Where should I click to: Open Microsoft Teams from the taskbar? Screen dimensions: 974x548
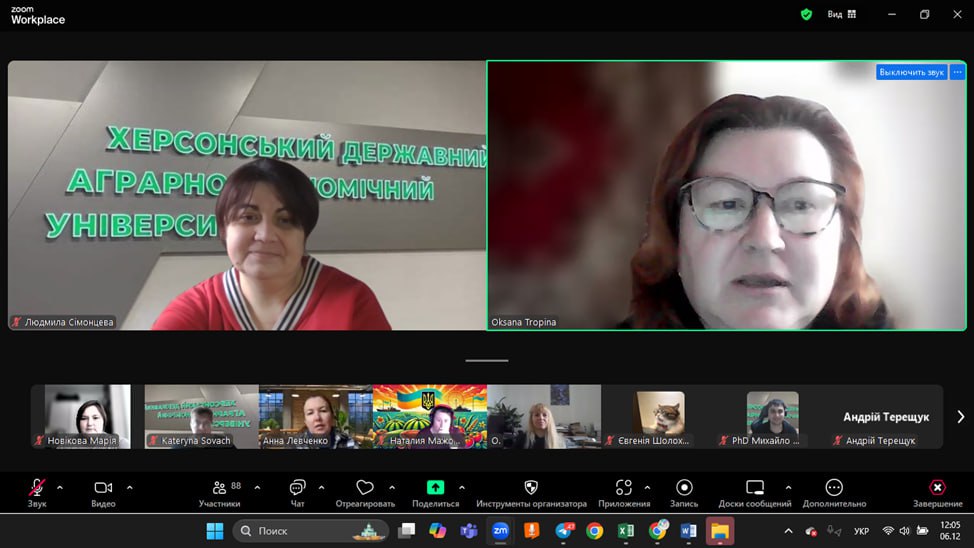[x=468, y=531]
